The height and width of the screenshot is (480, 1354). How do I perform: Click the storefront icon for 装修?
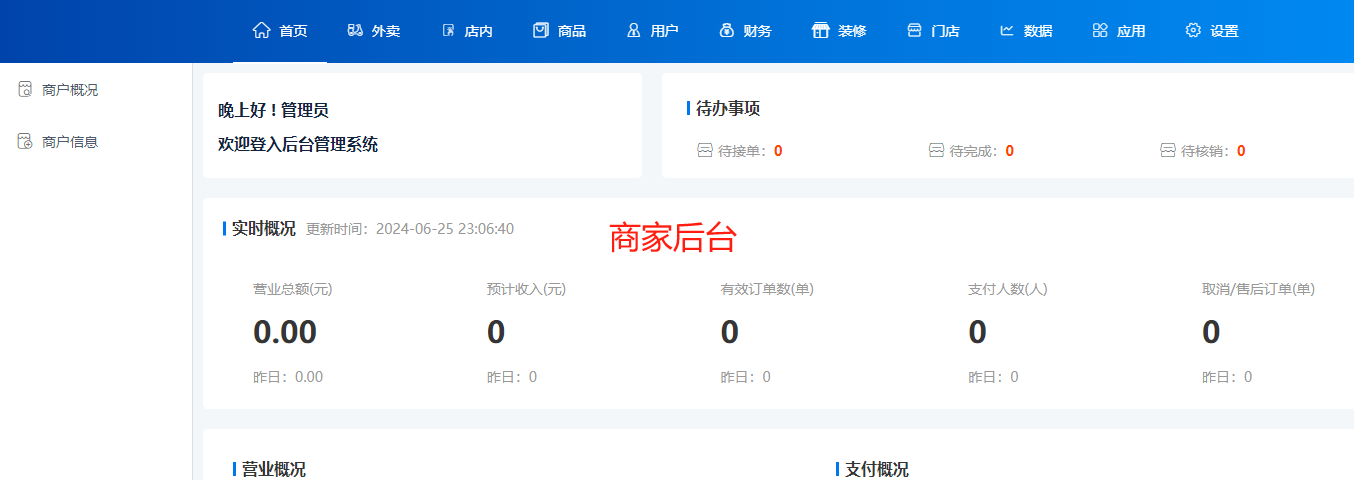[821, 30]
